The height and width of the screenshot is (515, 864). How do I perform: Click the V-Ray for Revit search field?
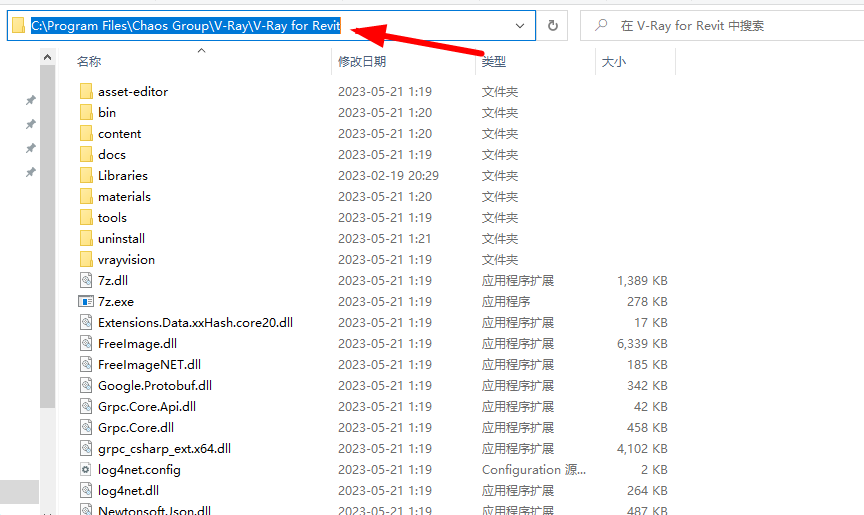(722, 25)
